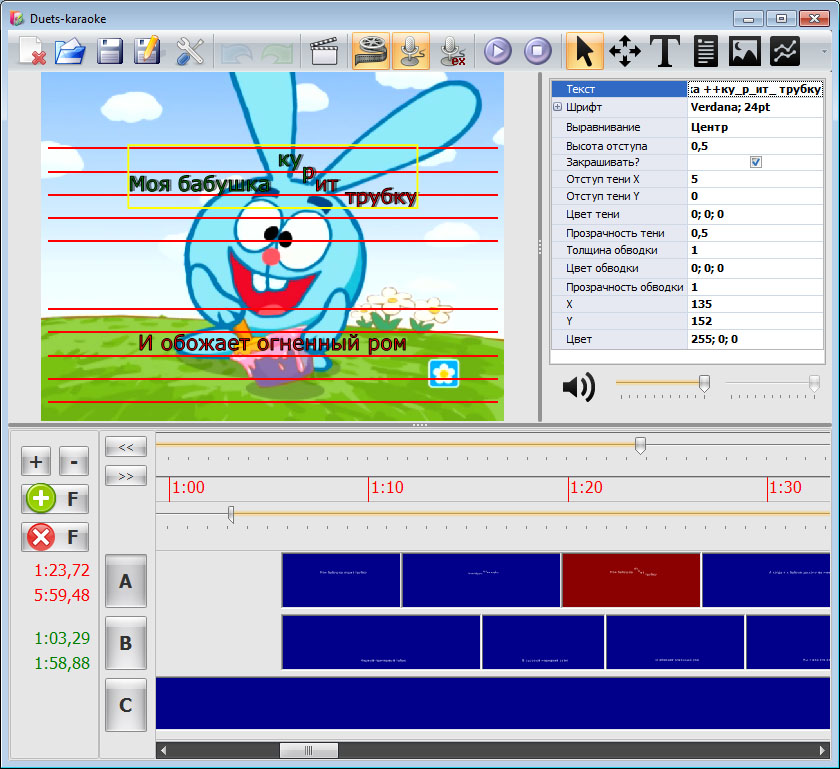Open a project with the folder icon
Screen dimensions: 840x769
coord(70,50)
